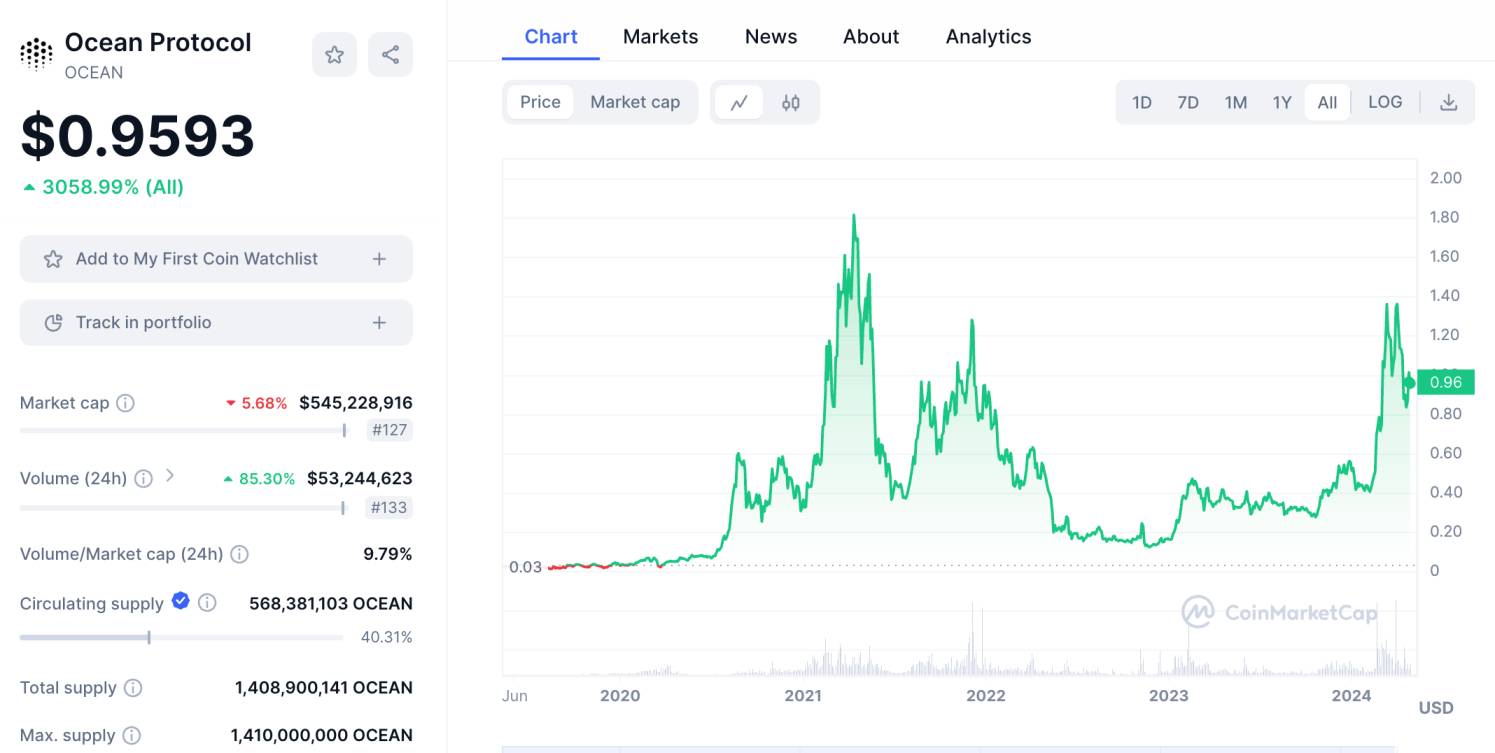This screenshot has height=753, width=1495.
Task: Click the USD currency label
Action: tap(1436, 708)
